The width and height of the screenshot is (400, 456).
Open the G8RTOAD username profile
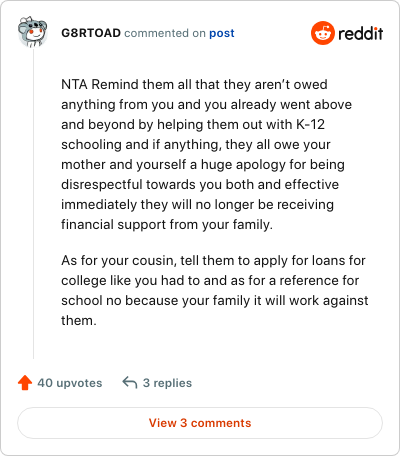(91, 33)
